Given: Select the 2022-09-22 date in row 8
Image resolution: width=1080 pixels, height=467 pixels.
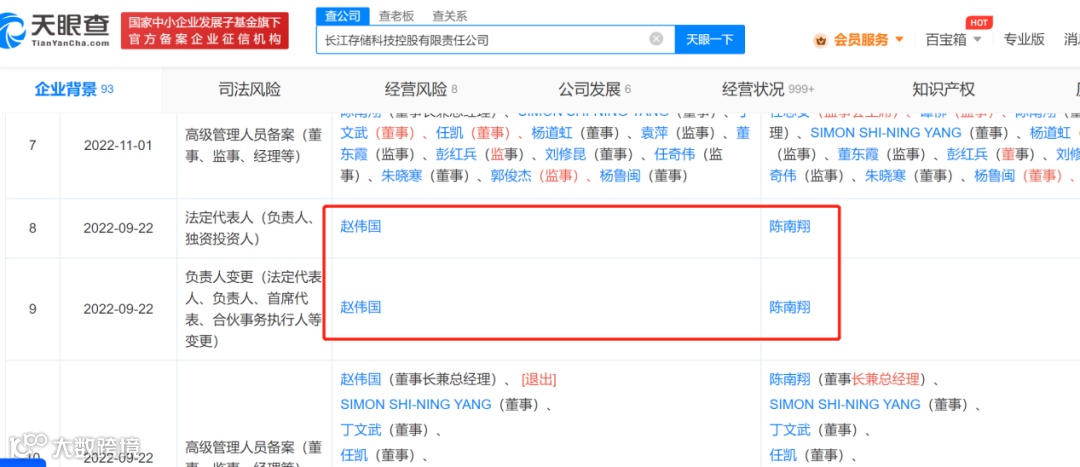Looking at the screenshot, I should tap(118, 228).
